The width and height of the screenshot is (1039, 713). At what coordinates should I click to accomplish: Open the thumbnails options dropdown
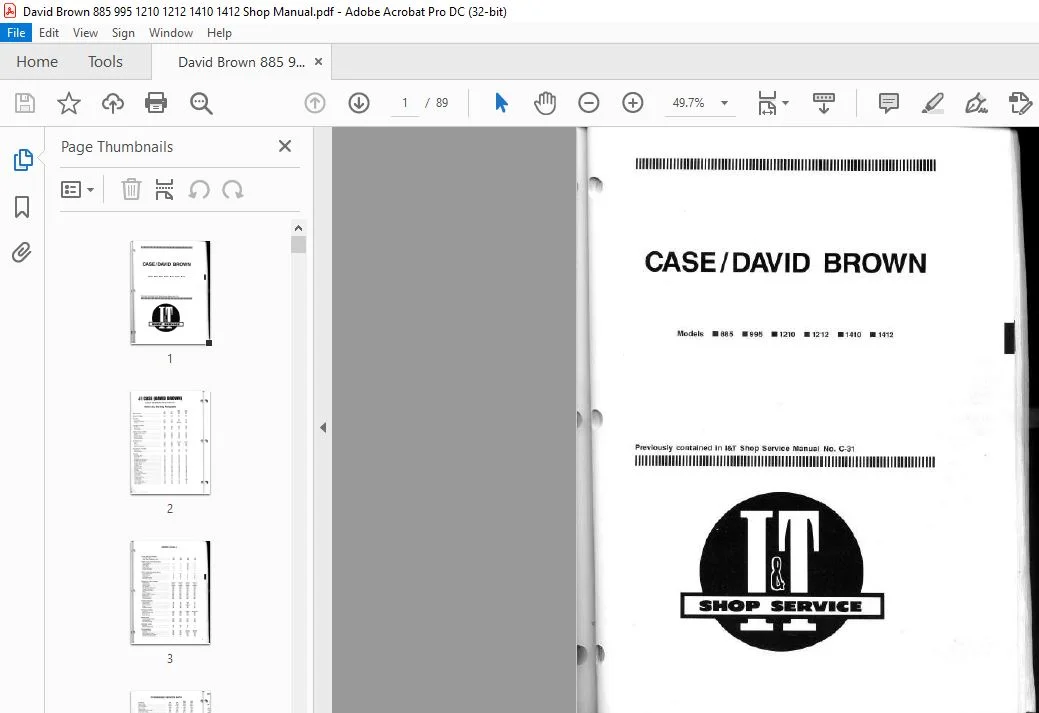[78, 190]
